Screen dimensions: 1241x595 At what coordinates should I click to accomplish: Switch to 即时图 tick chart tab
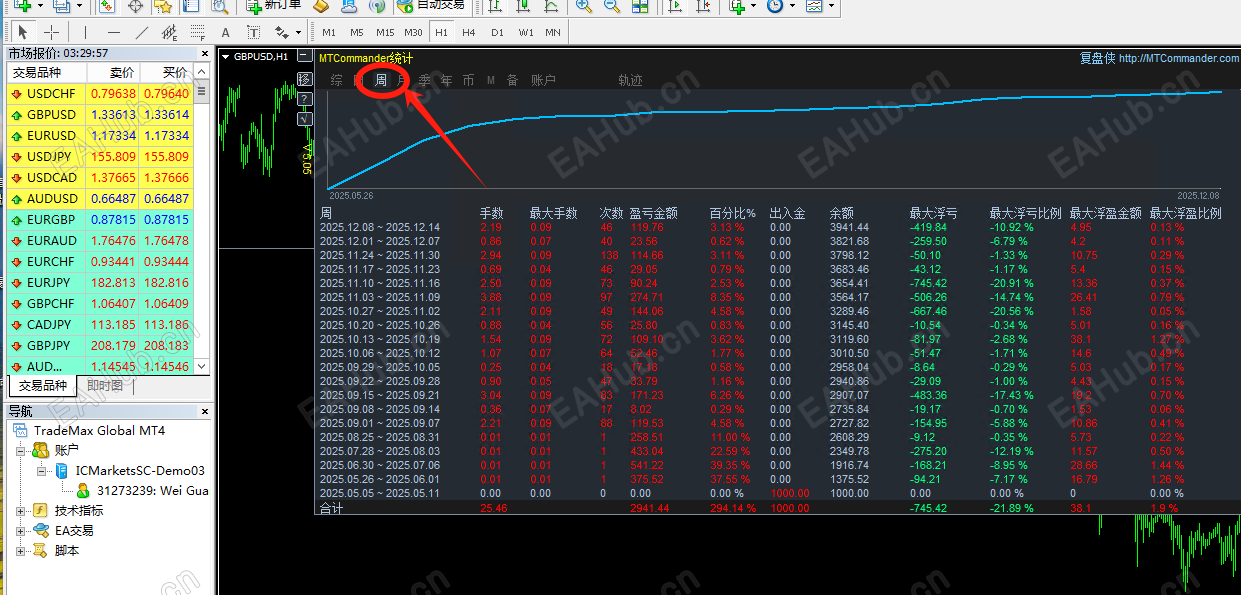(x=105, y=386)
